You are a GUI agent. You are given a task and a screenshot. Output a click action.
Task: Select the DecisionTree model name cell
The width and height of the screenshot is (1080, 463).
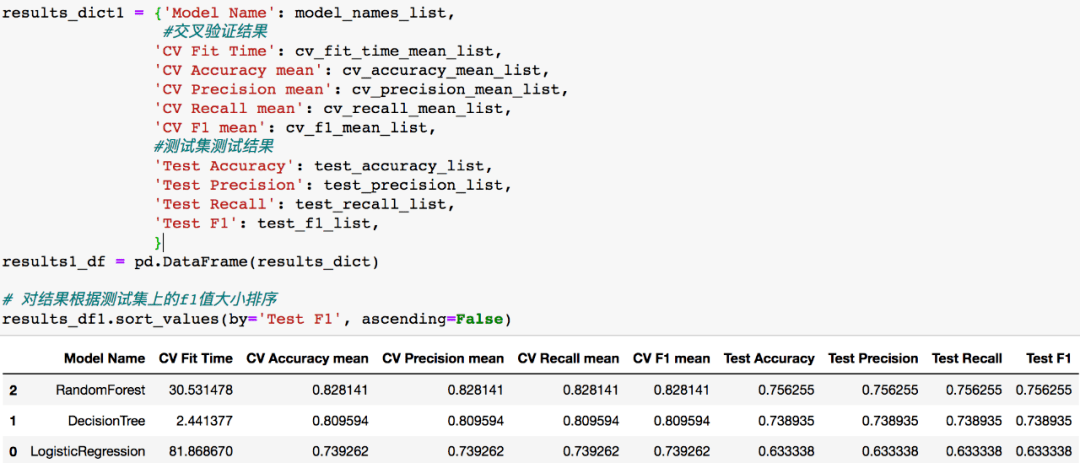pyautogui.click(x=107, y=421)
